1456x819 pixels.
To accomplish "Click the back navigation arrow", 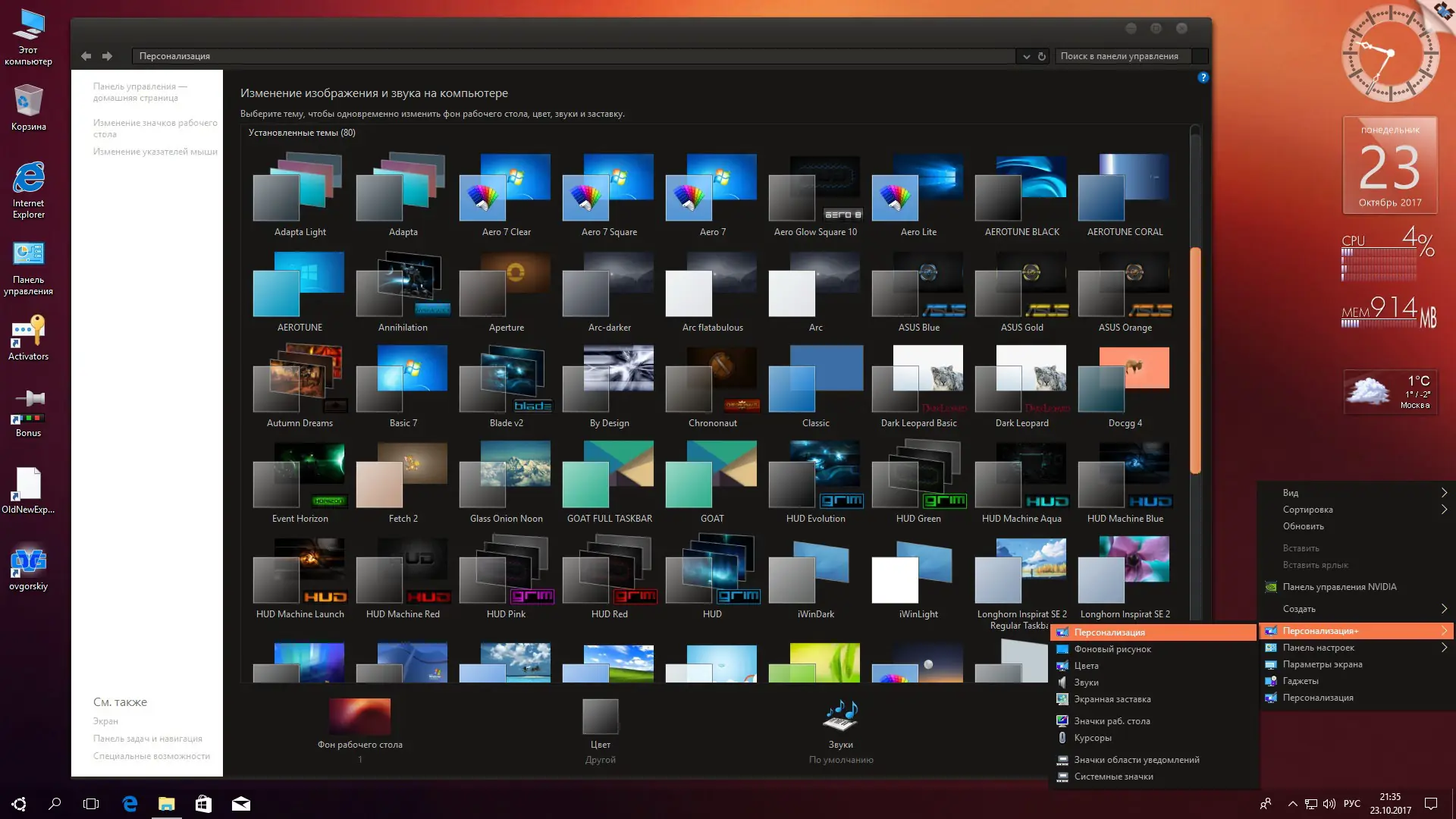I will (x=86, y=56).
